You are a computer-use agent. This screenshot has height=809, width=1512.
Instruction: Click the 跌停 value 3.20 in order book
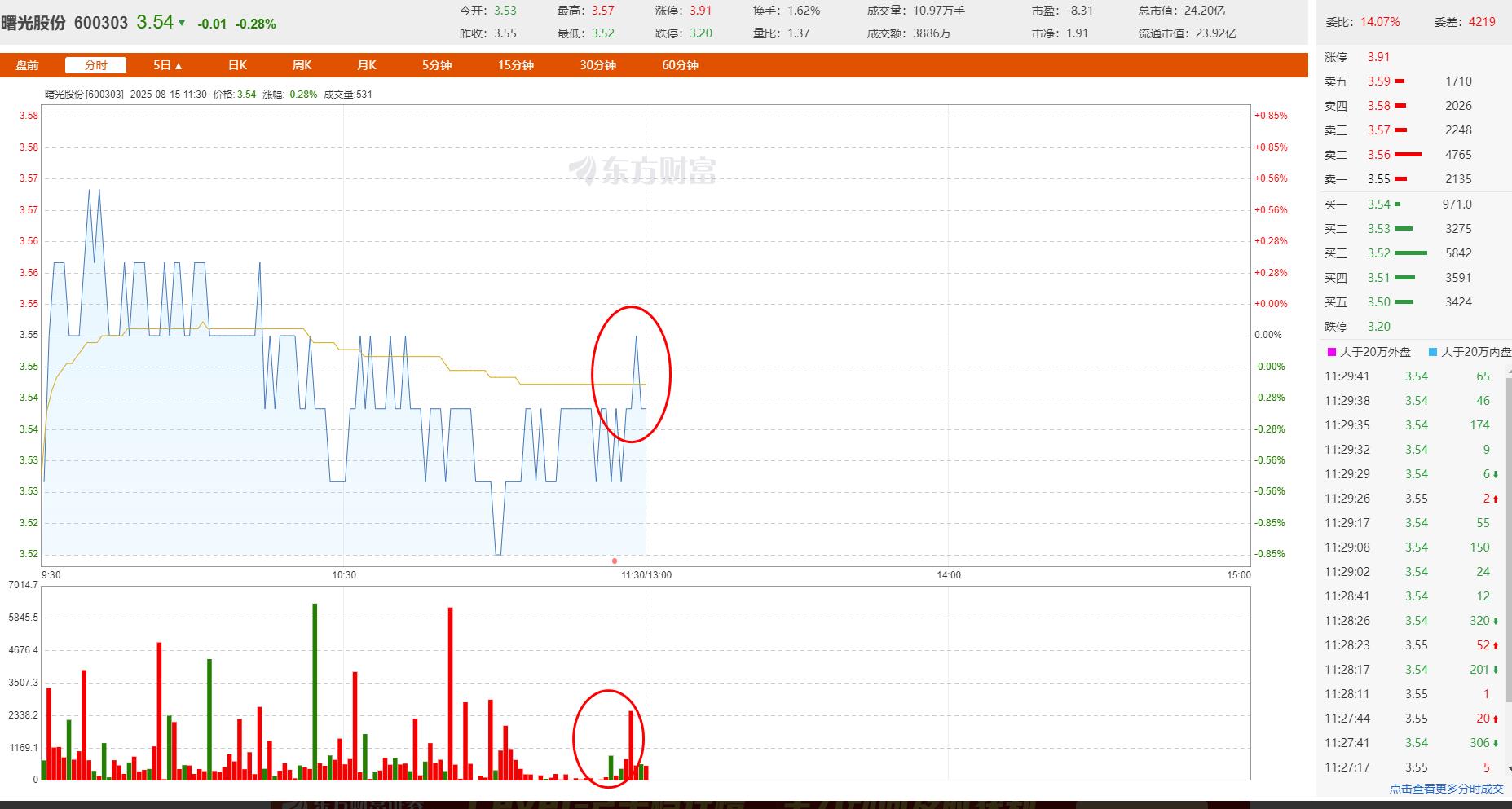pos(1379,327)
